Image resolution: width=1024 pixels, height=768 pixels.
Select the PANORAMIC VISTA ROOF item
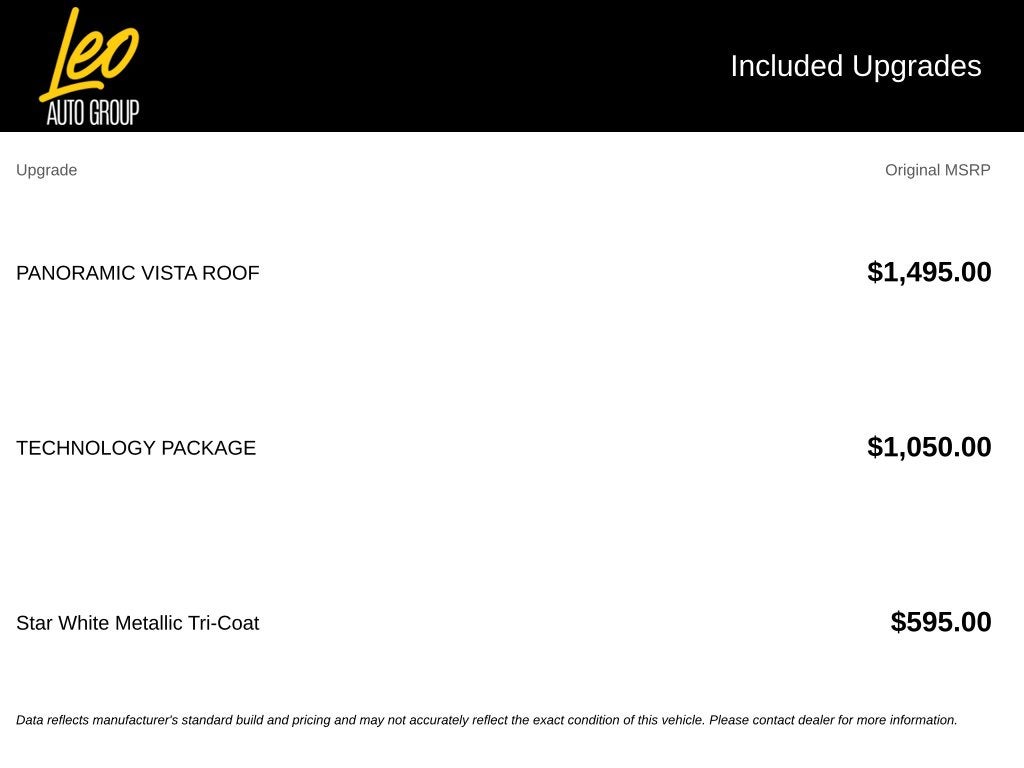pyautogui.click(x=138, y=273)
